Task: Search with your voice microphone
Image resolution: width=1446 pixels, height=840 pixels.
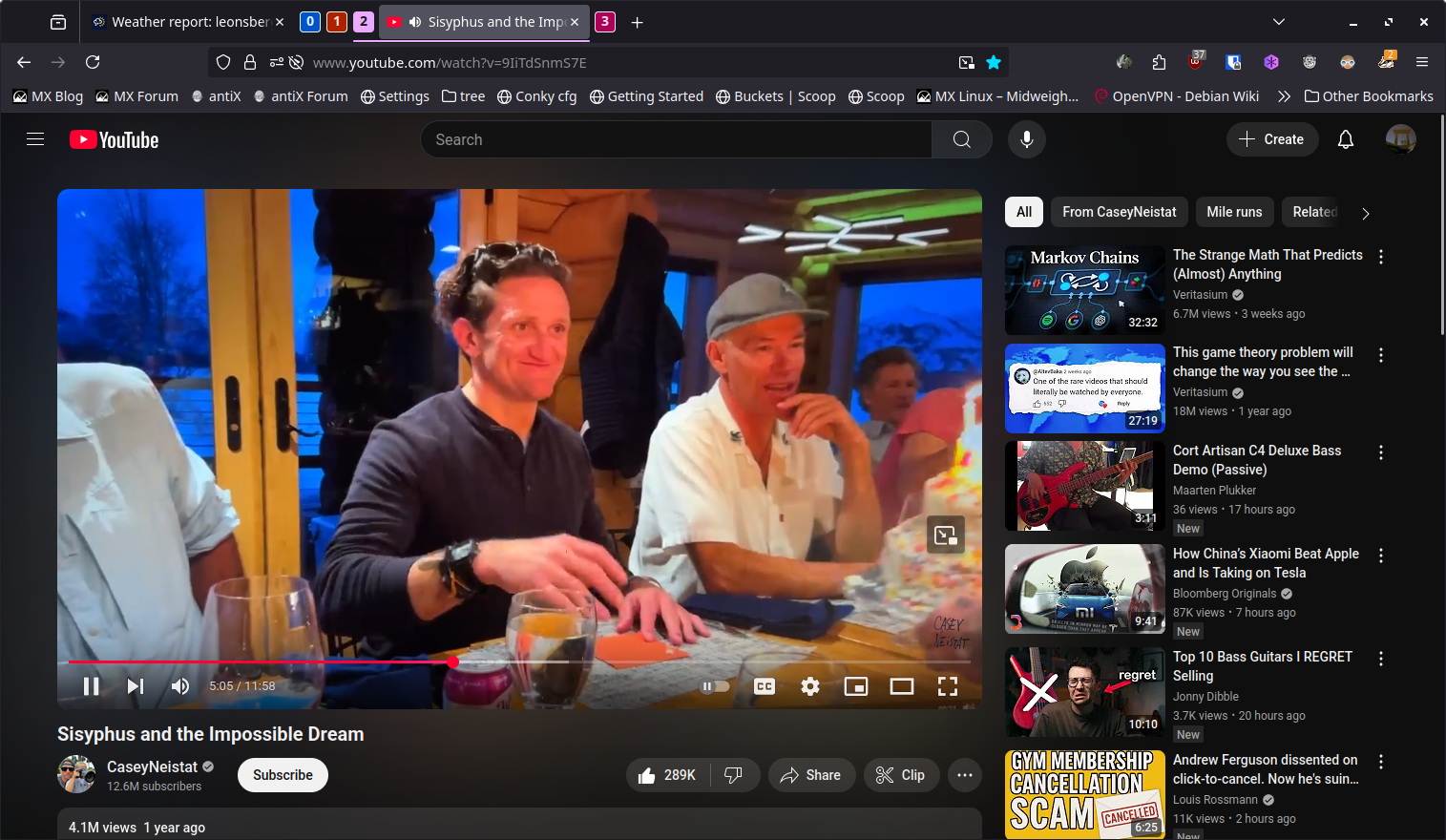Action: click(1027, 139)
